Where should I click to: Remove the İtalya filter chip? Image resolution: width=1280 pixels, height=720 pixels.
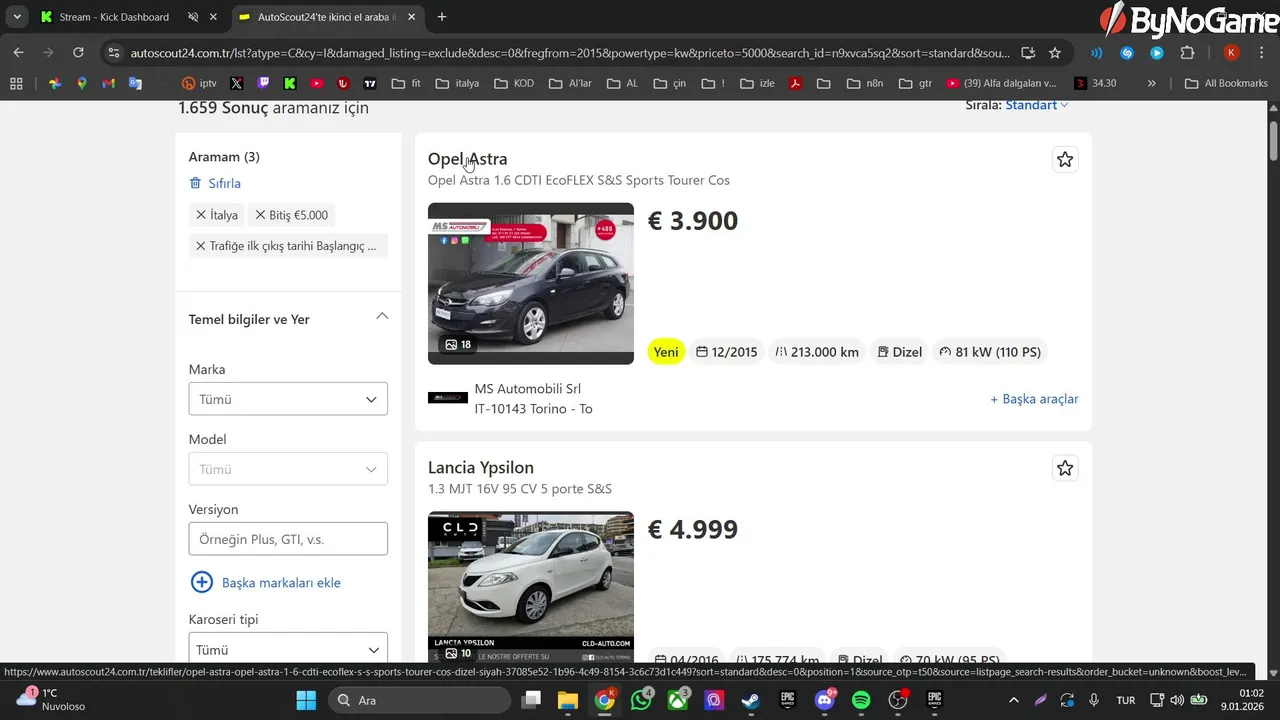click(x=201, y=215)
